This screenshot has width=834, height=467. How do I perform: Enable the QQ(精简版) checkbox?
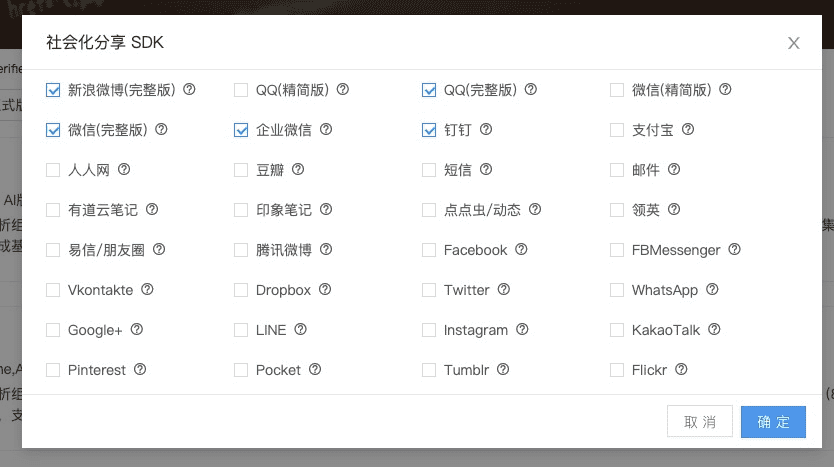(241, 90)
